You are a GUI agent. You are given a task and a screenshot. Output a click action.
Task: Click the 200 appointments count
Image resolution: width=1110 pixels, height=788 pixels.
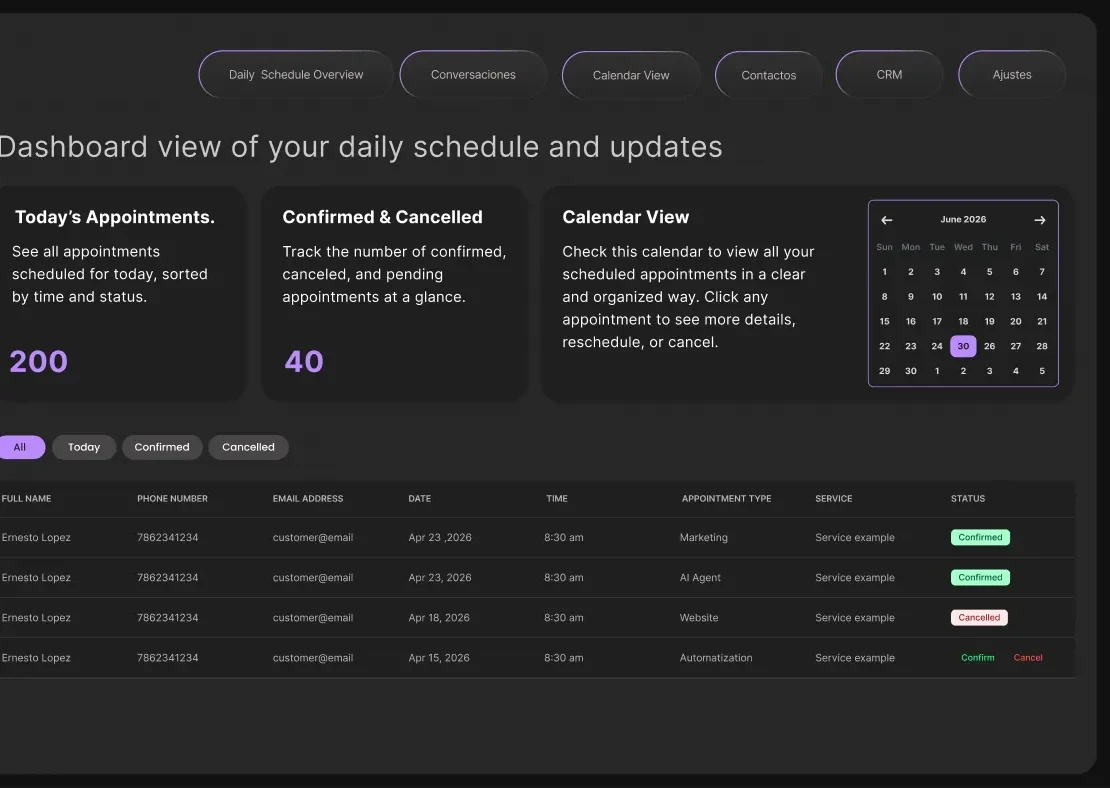38,362
